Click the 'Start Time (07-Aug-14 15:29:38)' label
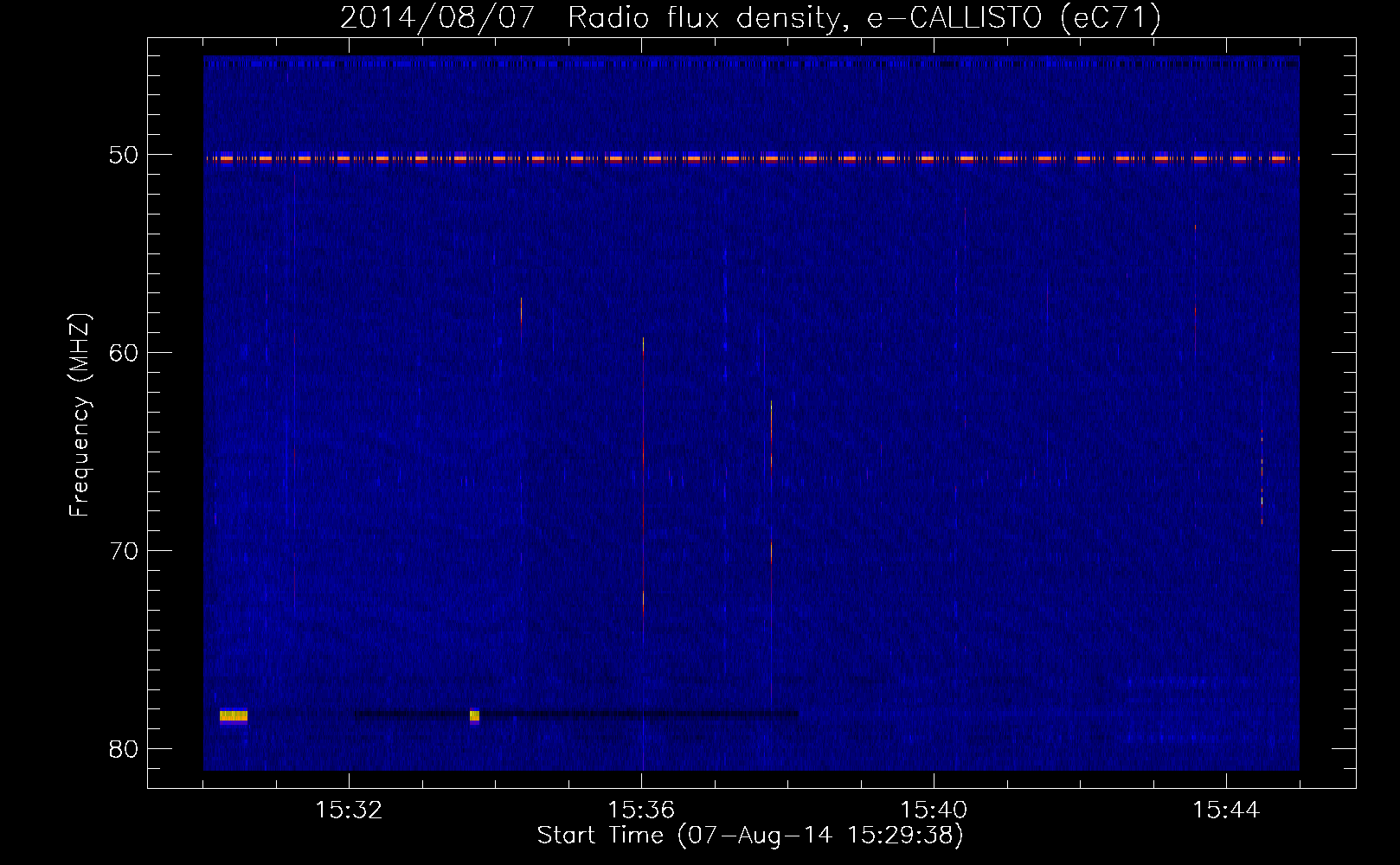 point(750,835)
